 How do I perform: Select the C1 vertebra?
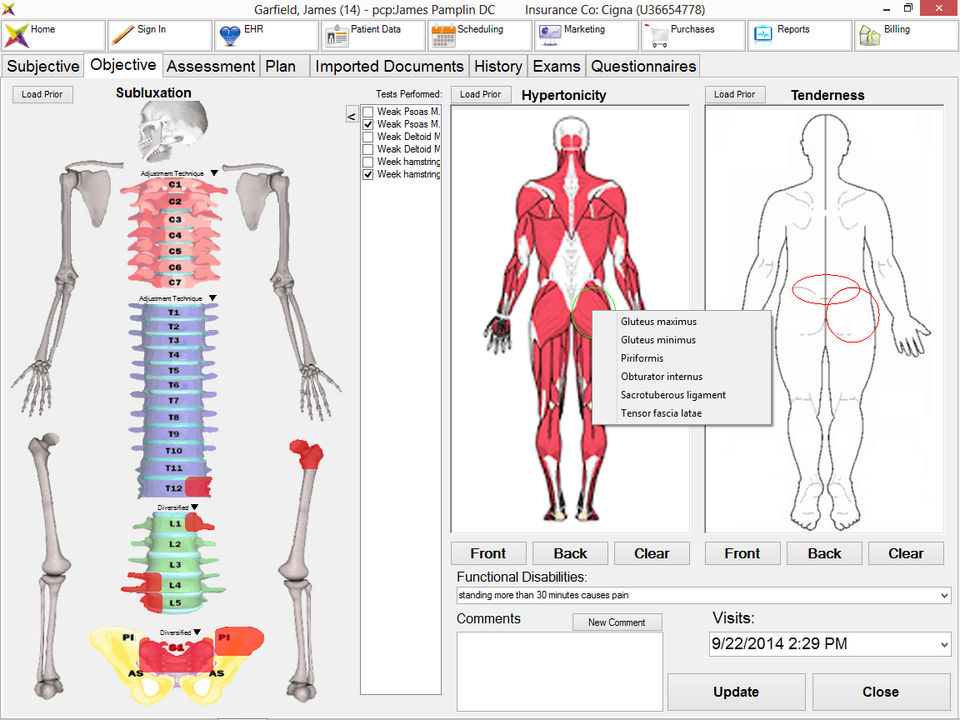174,186
